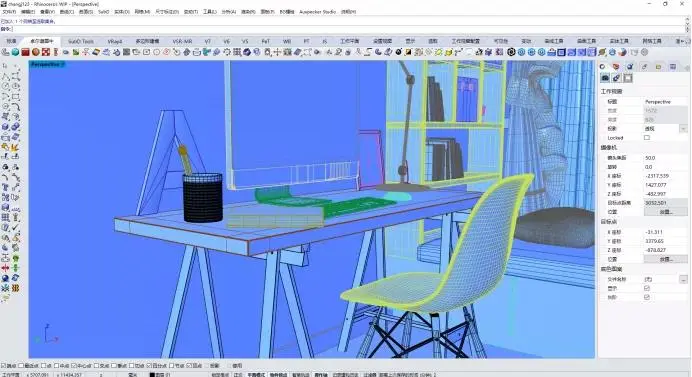Switch to the PaT toolbar tab
Screen dimensions: 692x377
(266, 41)
